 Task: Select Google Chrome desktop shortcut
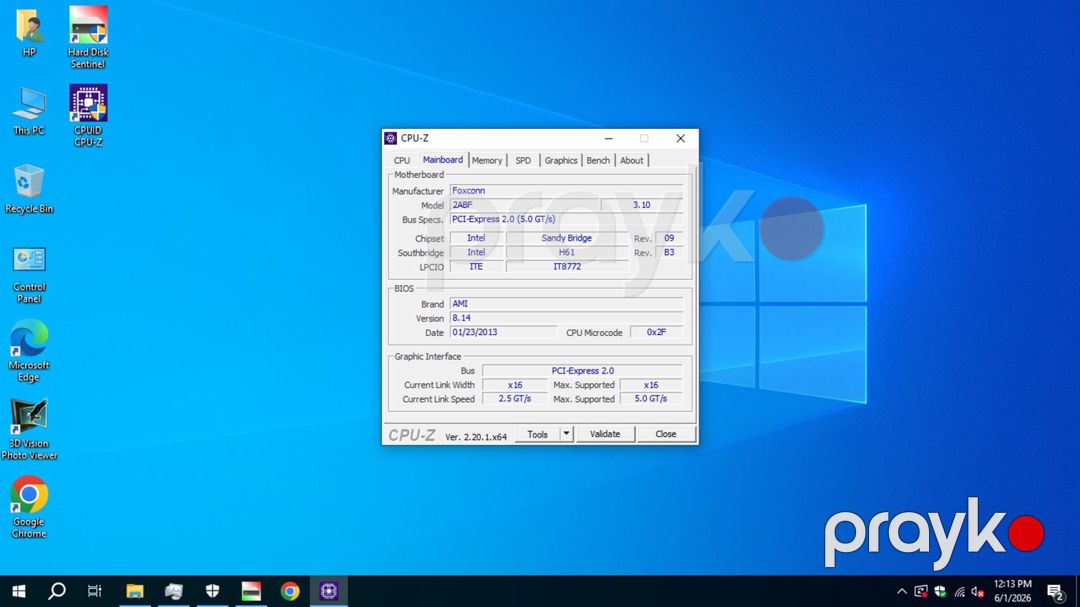pos(29,507)
